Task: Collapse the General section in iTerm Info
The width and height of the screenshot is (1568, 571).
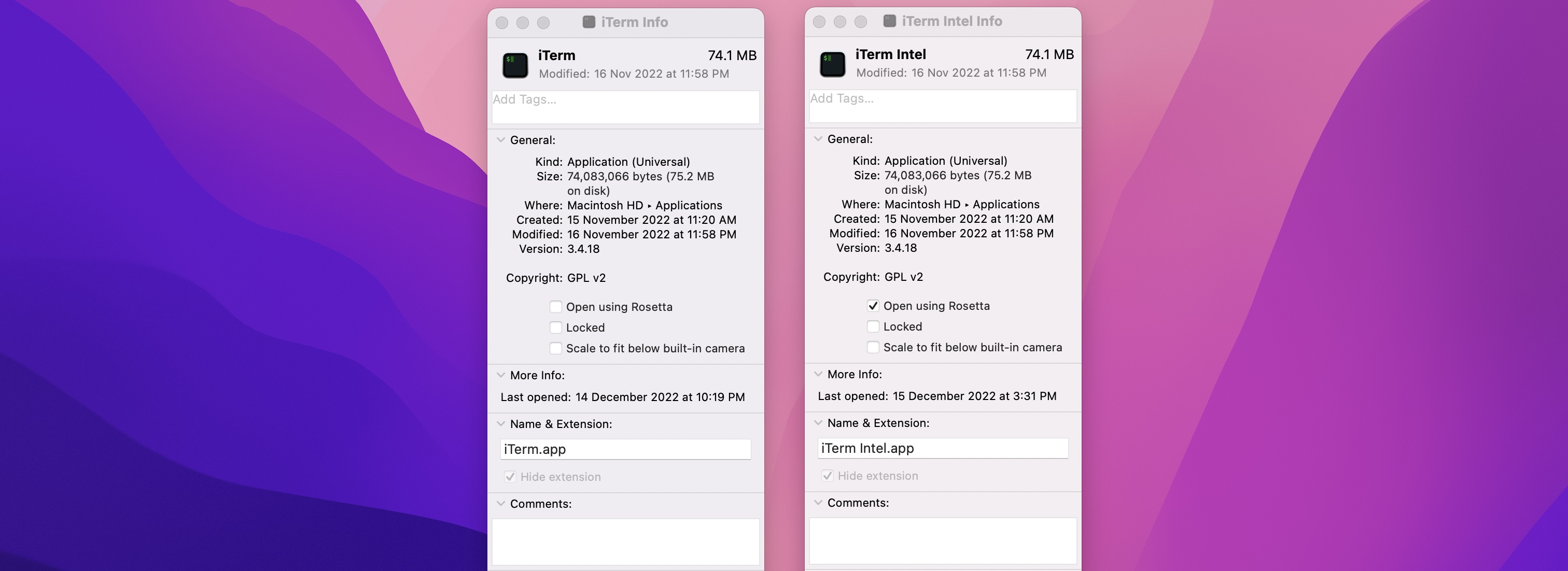Action: 500,140
